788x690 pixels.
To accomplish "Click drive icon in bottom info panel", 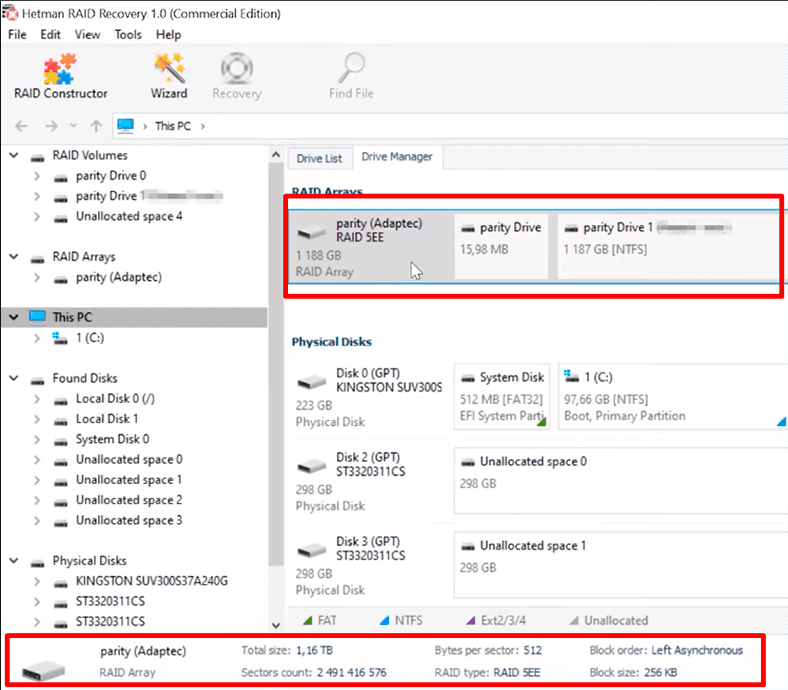I will tap(43, 670).
